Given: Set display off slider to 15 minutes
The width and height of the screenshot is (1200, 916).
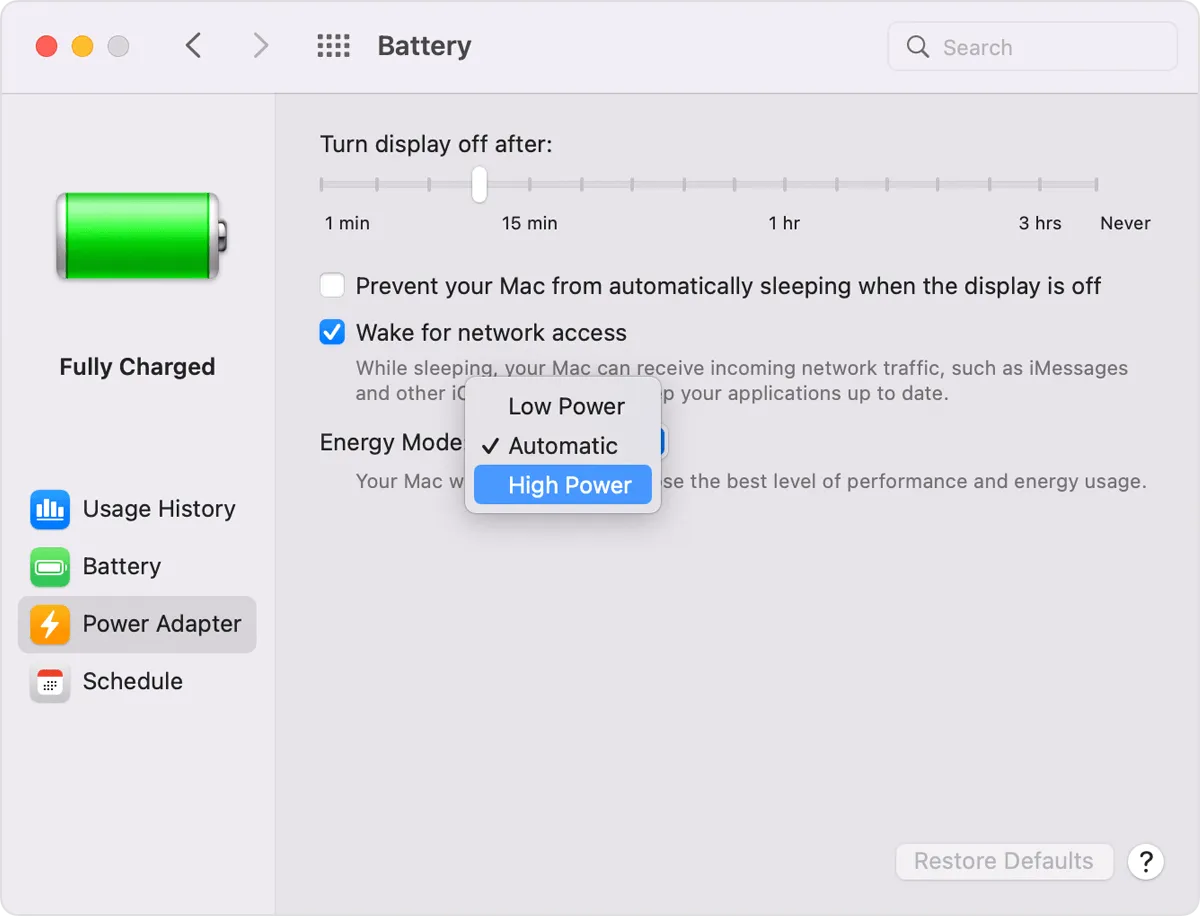Looking at the screenshot, I should 478,184.
